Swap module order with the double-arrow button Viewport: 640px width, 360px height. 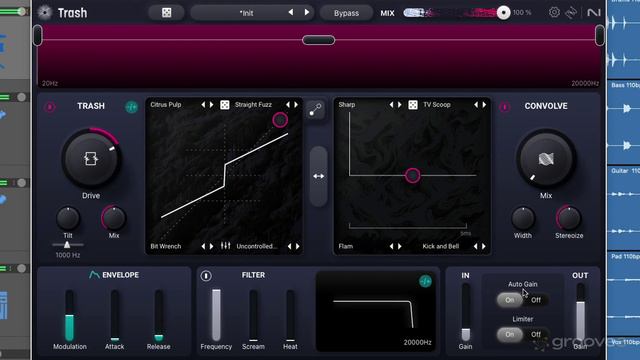318,176
